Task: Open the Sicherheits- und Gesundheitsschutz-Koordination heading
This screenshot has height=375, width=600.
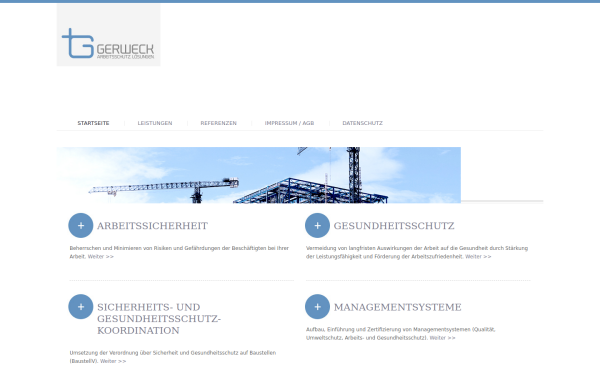Action: [x=159, y=319]
